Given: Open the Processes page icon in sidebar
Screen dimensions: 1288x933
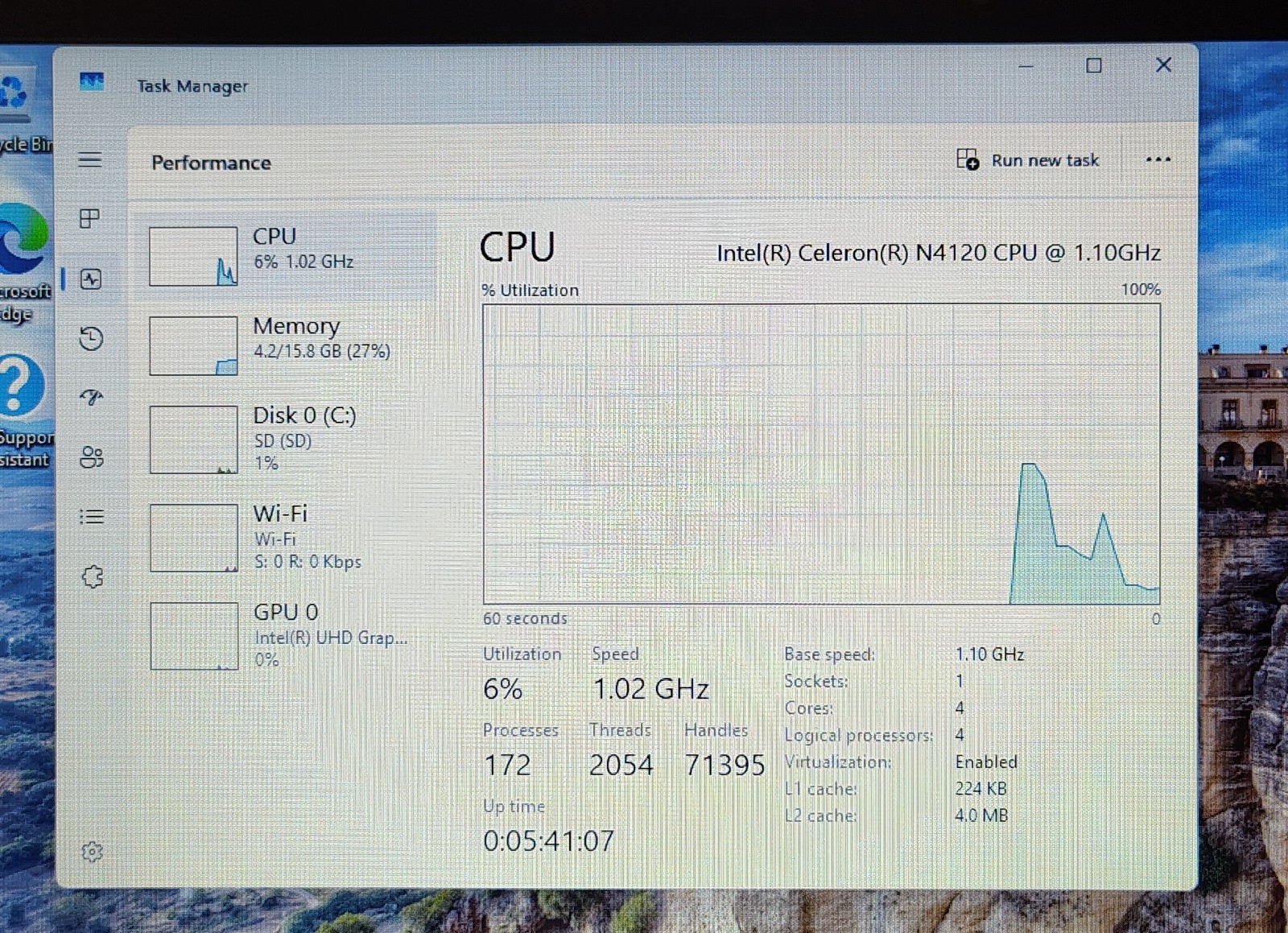Looking at the screenshot, I should pos(90,219).
